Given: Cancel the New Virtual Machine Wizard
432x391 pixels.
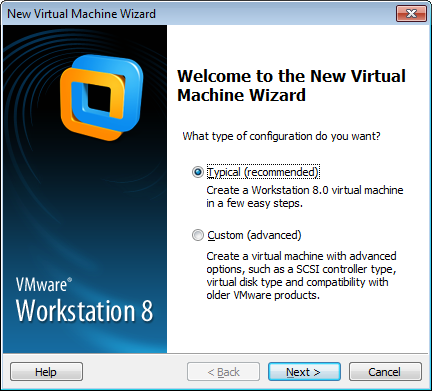Looking at the screenshot, I should pos(385,372).
